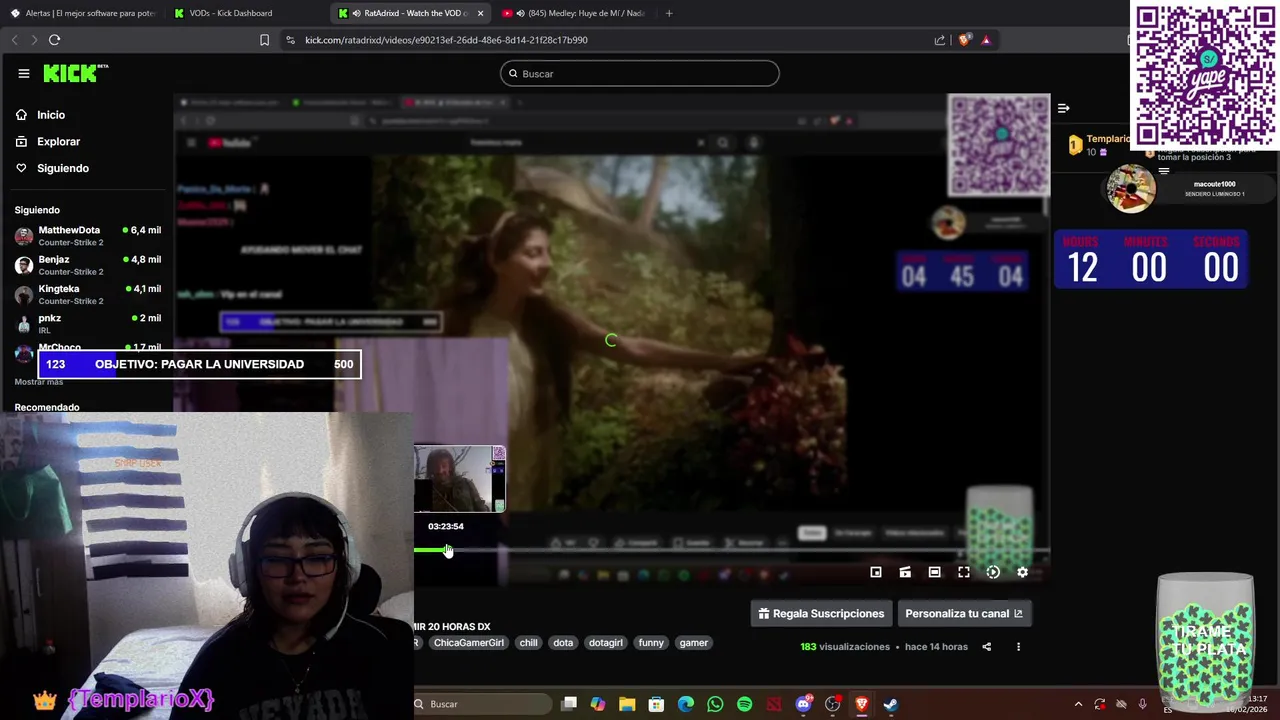Screen dimensions: 1280x720
Task: Click the 183 visualizaciones text
Action: click(845, 647)
